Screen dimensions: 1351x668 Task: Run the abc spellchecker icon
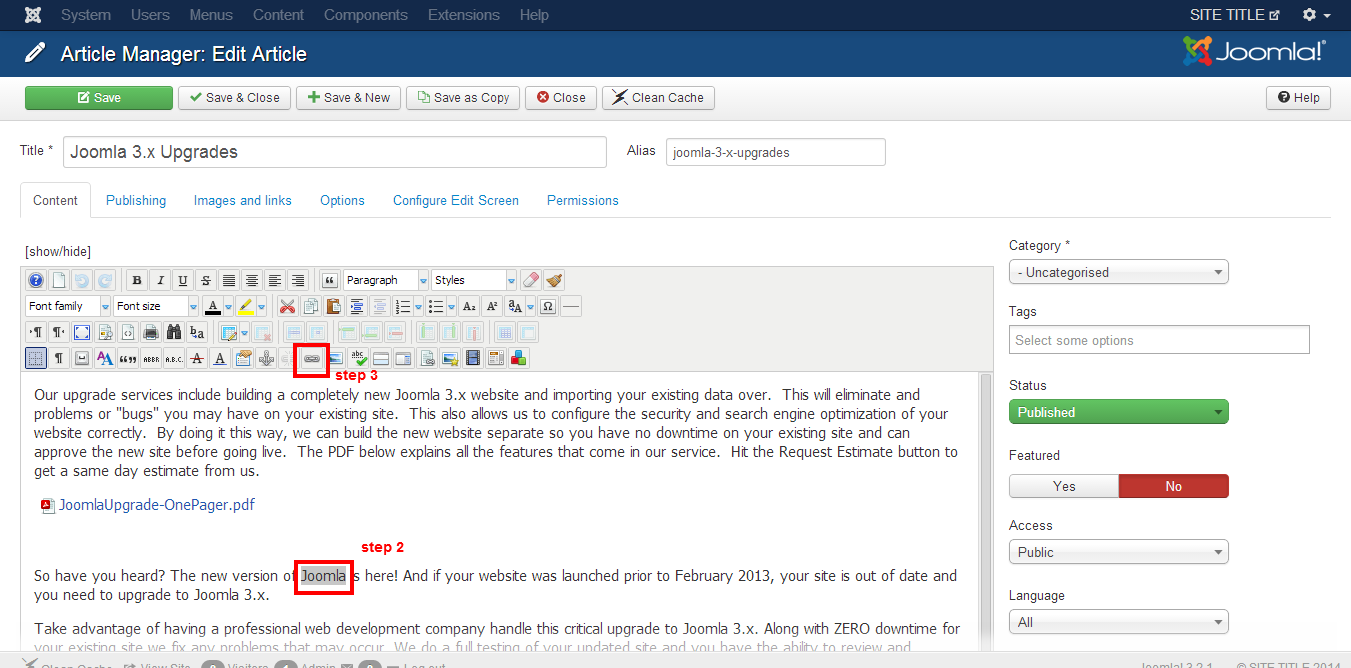(357, 357)
